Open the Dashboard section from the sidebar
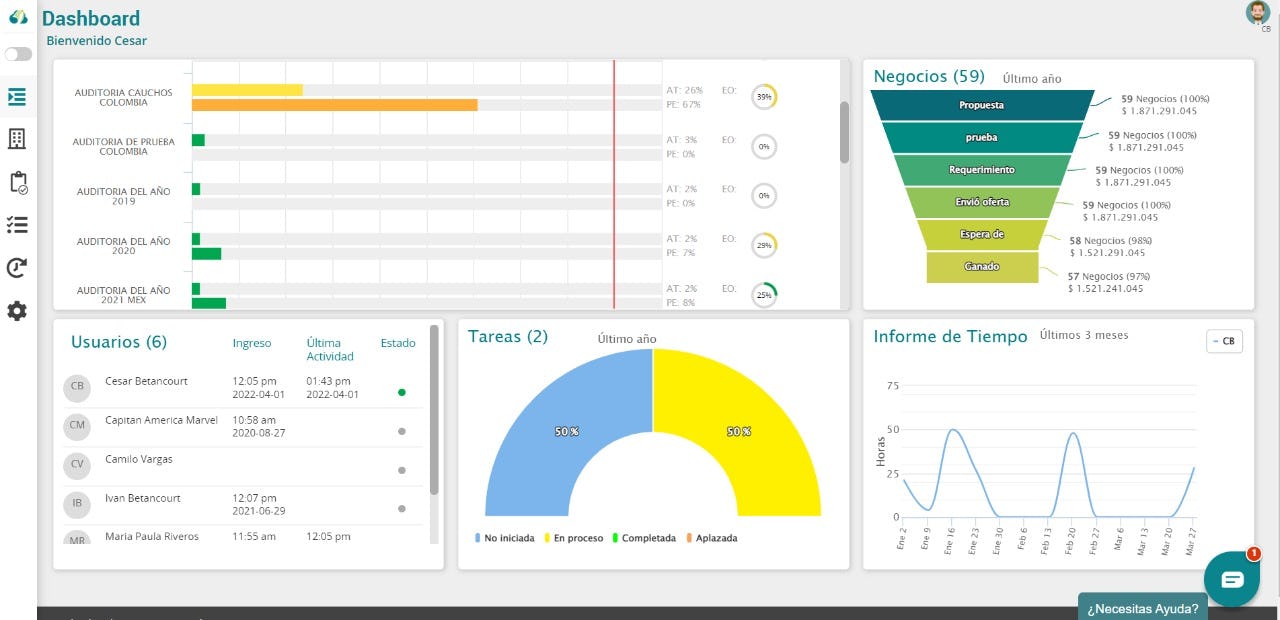This screenshot has width=1280, height=620. [x=17, y=96]
